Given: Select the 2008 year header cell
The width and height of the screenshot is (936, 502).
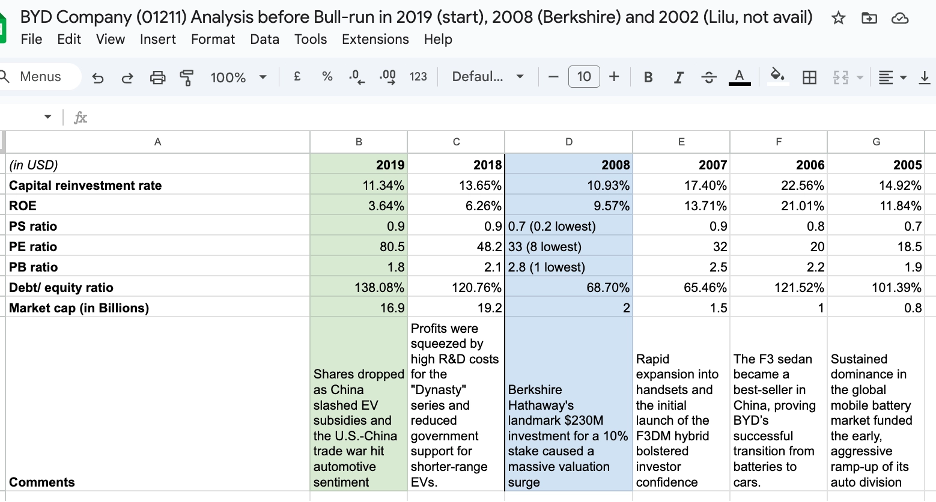Looking at the screenshot, I should (568, 164).
